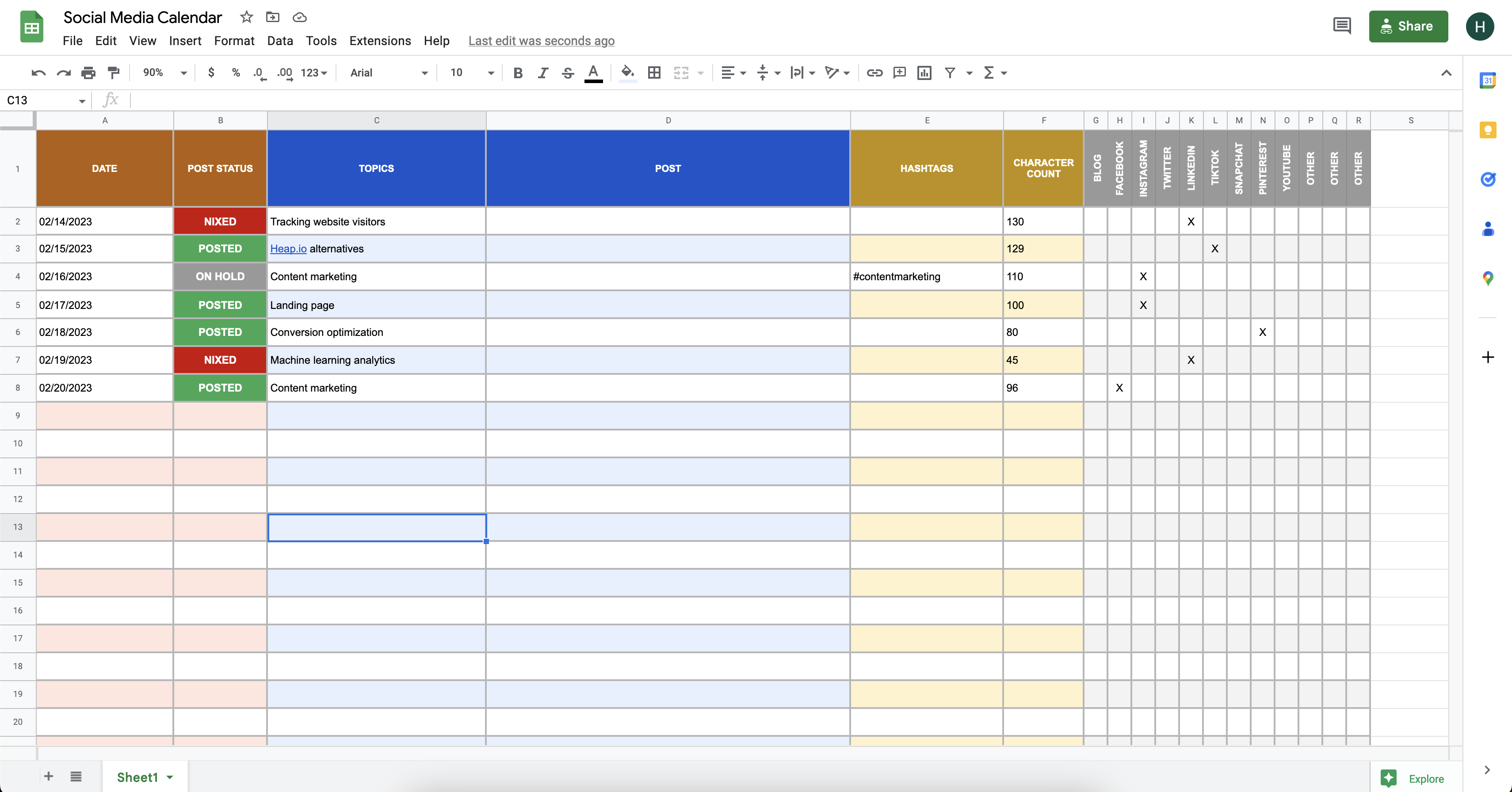
Task: Click the Heap.io link in Topics
Action: [288, 249]
